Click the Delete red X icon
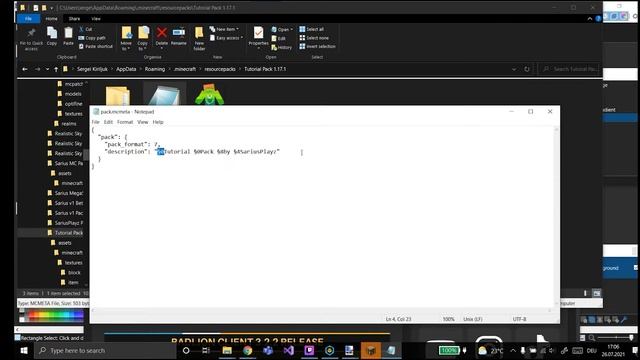Viewport: 640px width, 360px height. pyautogui.click(x=162, y=33)
